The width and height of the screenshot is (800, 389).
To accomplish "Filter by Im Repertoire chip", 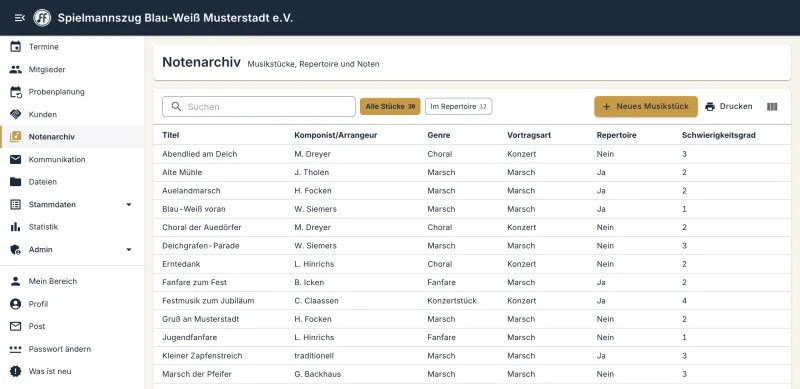I will (x=458, y=106).
